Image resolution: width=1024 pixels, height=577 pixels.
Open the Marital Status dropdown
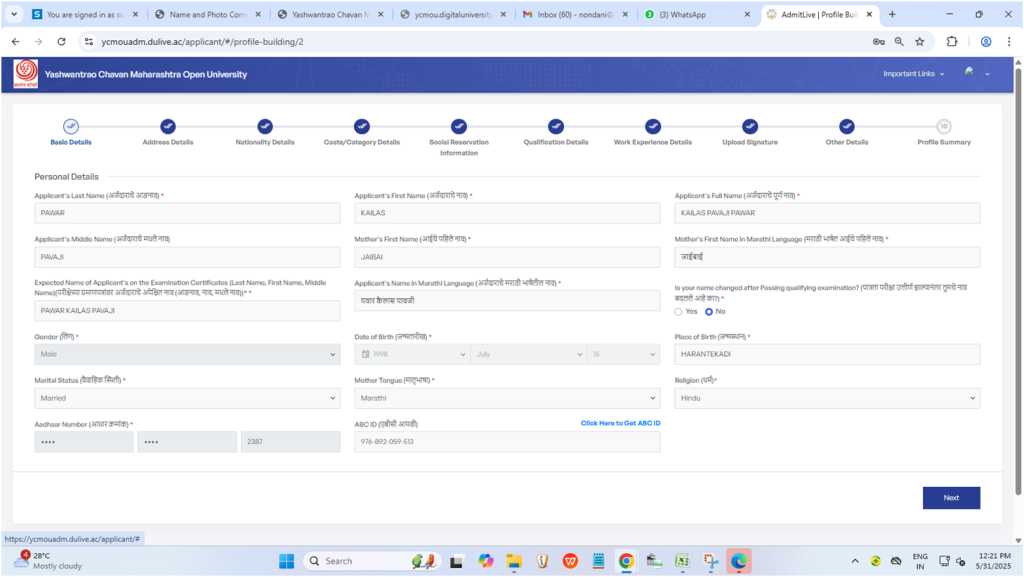pyautogui.click(x=187, y=398)
